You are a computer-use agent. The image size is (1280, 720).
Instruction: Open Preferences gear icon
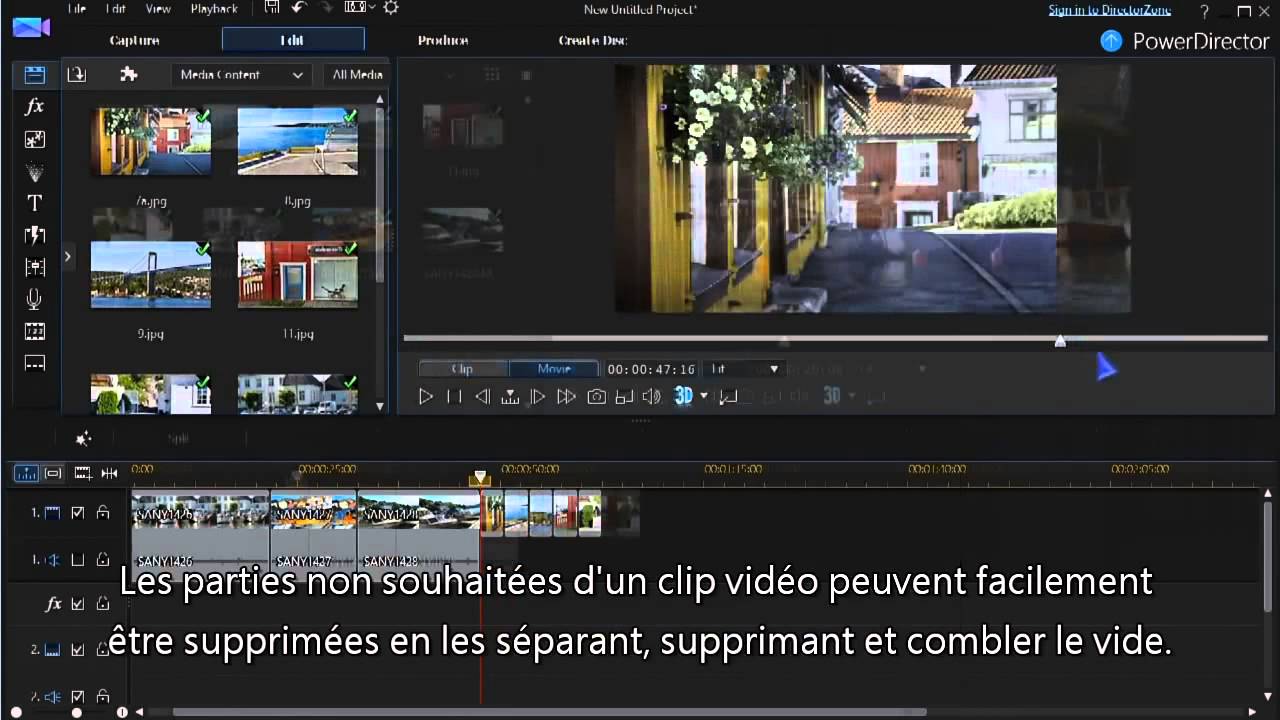pyautogui.click(x=391, y=8)
